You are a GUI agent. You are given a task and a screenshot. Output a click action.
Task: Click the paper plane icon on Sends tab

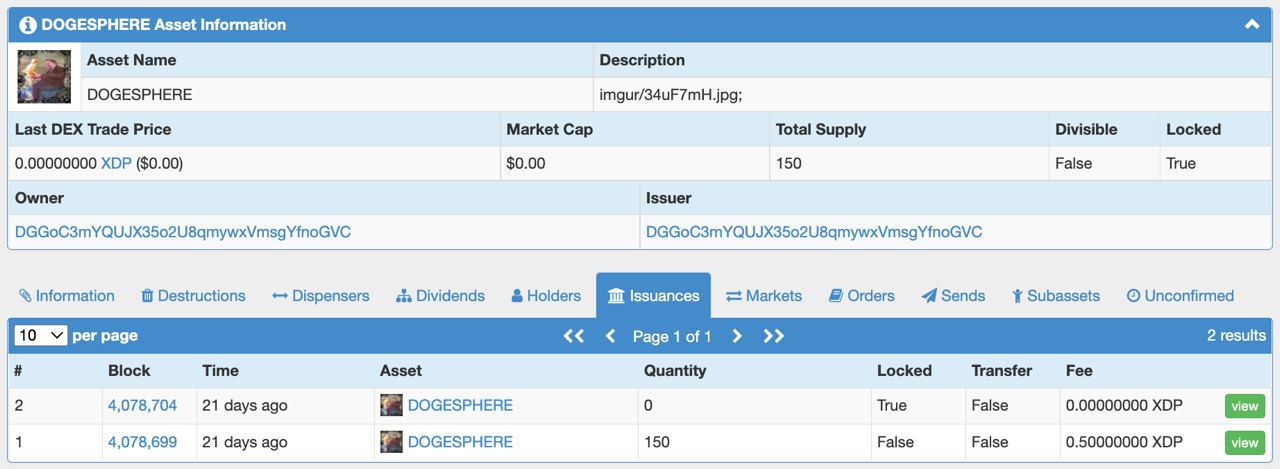tap(929, 296)
